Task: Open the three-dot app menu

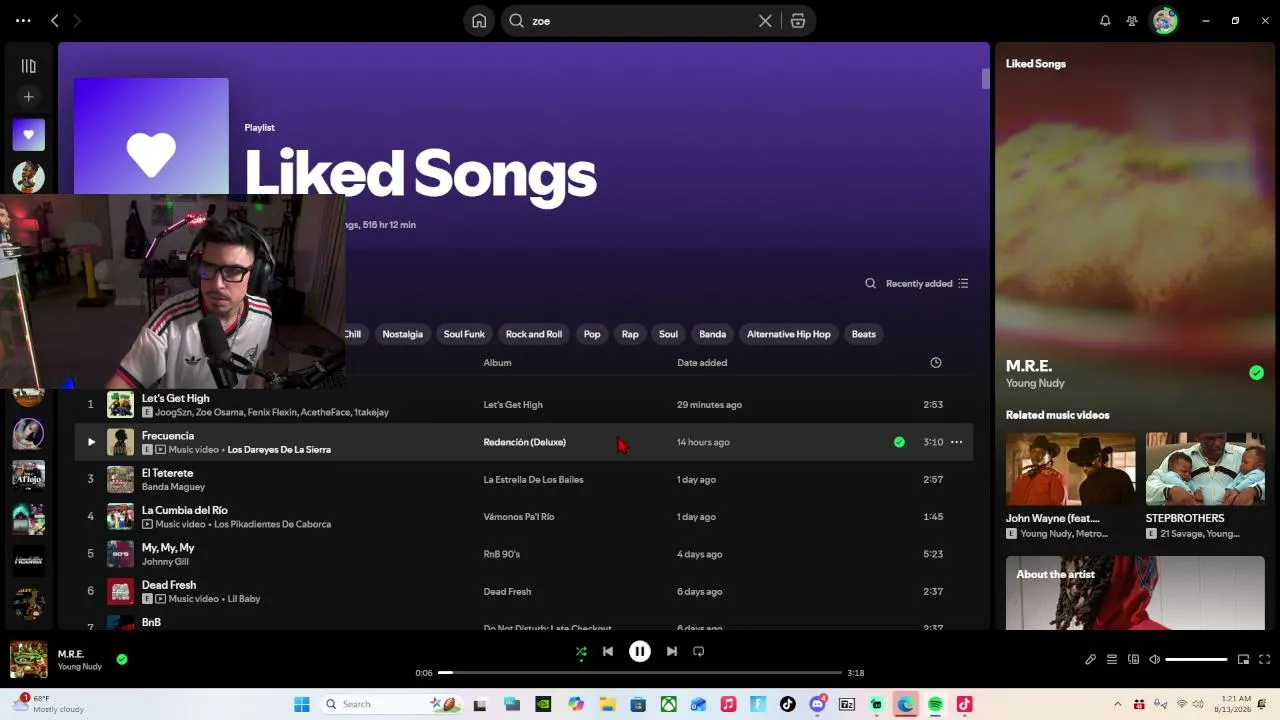Action: coord(23,21)
